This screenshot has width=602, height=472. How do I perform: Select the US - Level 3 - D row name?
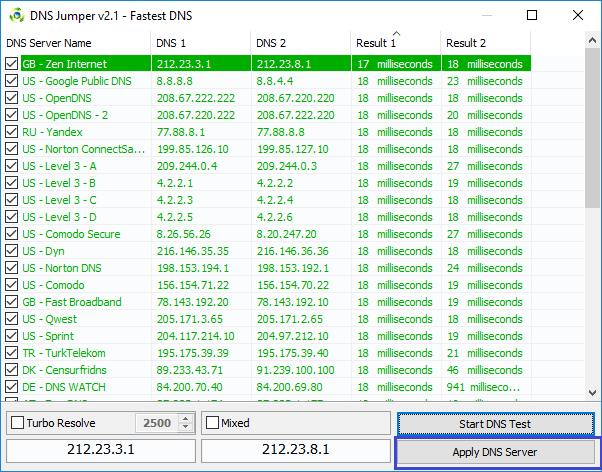tap(59, 217)
